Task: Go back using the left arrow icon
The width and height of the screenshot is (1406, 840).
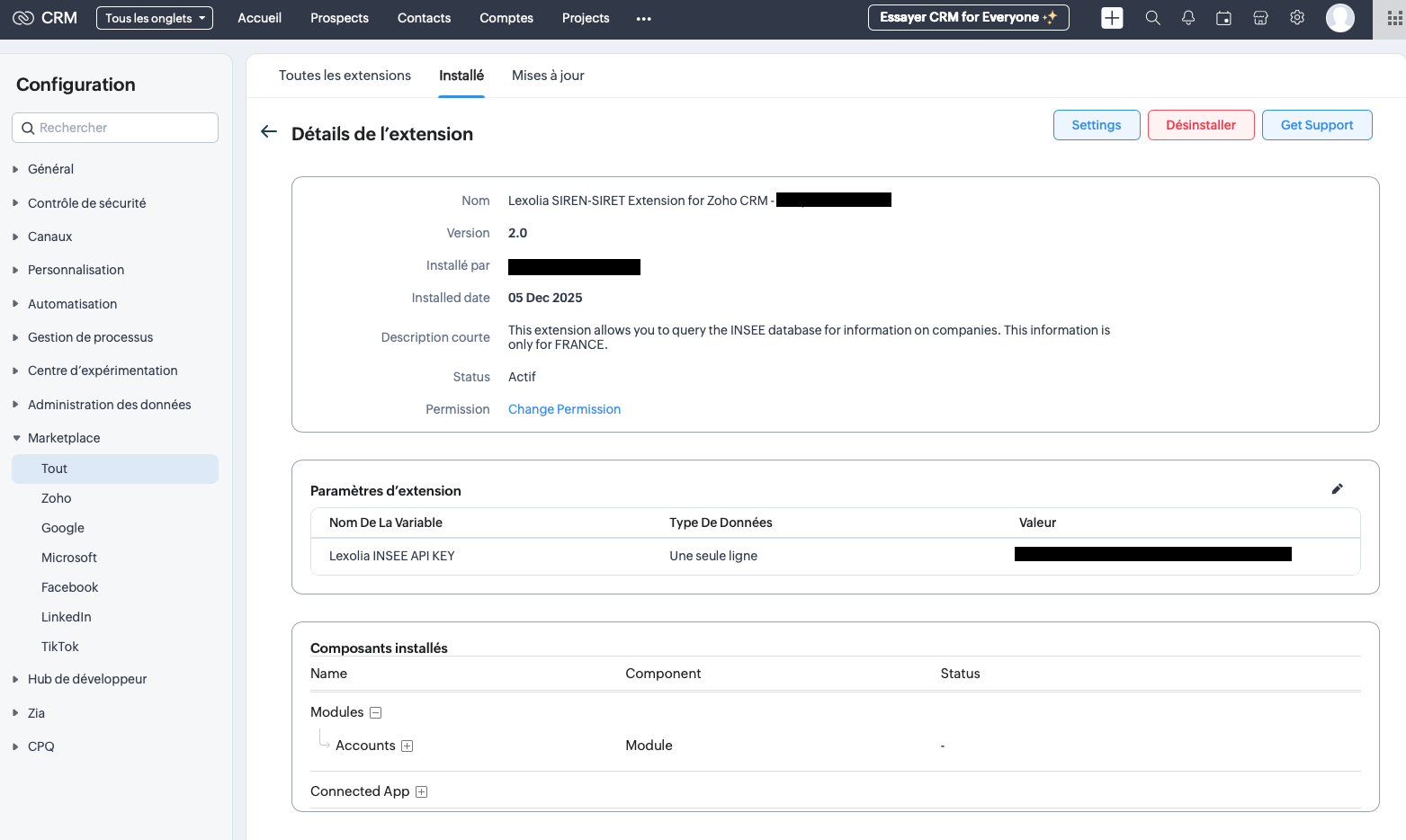Action: [268, 132]
